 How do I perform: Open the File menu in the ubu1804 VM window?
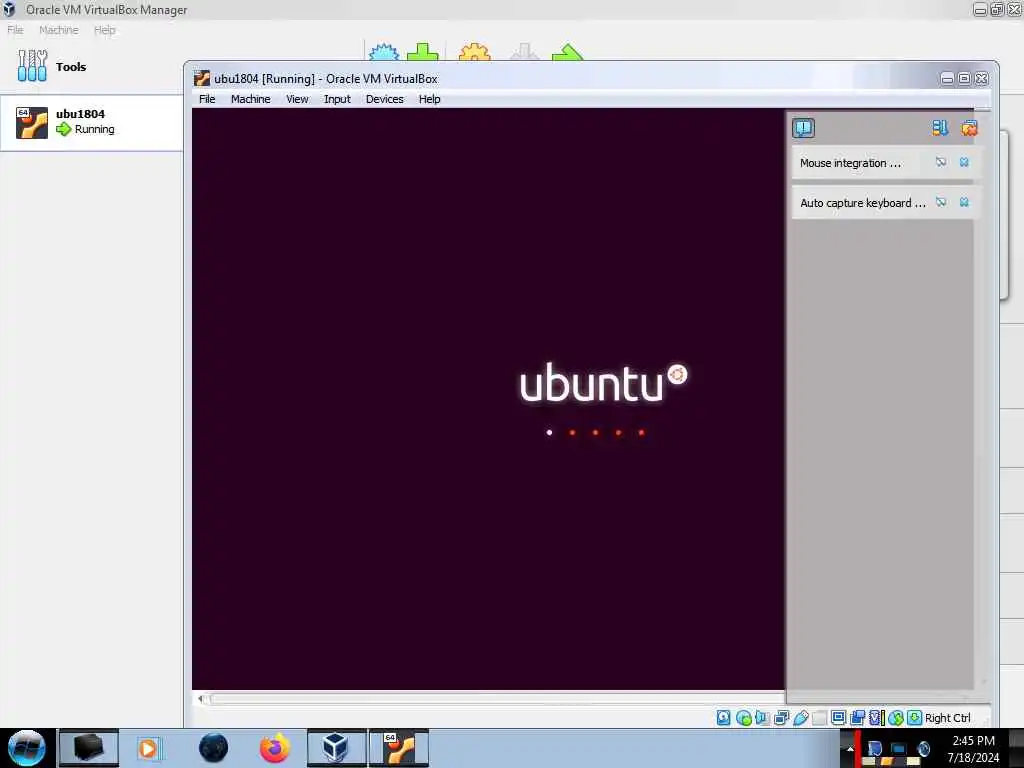click(x=207, y=99)
